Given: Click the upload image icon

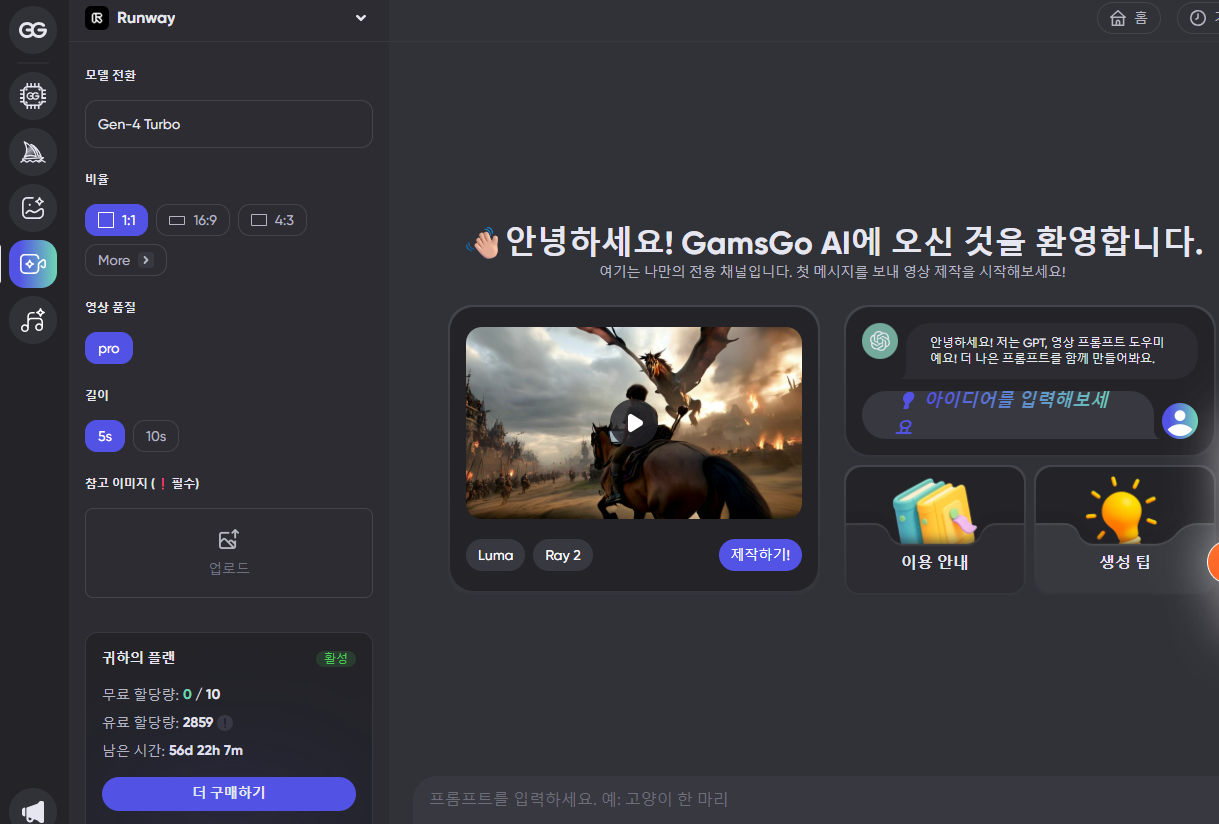Looking at the screenshot, I should [229, 540].
